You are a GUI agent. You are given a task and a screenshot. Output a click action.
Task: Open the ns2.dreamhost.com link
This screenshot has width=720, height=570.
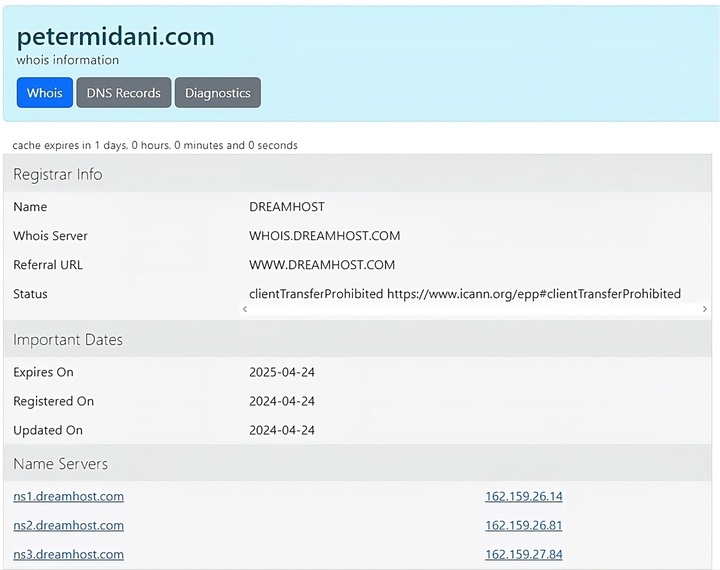point(68,525)
